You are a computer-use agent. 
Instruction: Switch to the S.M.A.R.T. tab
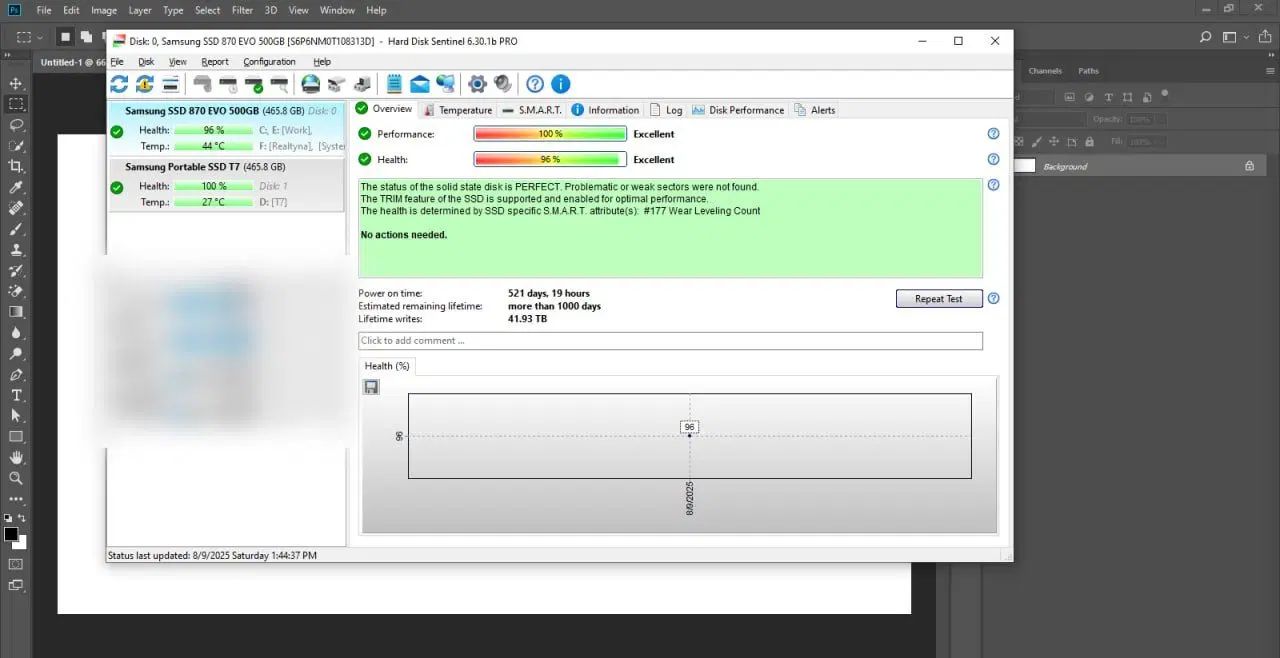(532, 110)
